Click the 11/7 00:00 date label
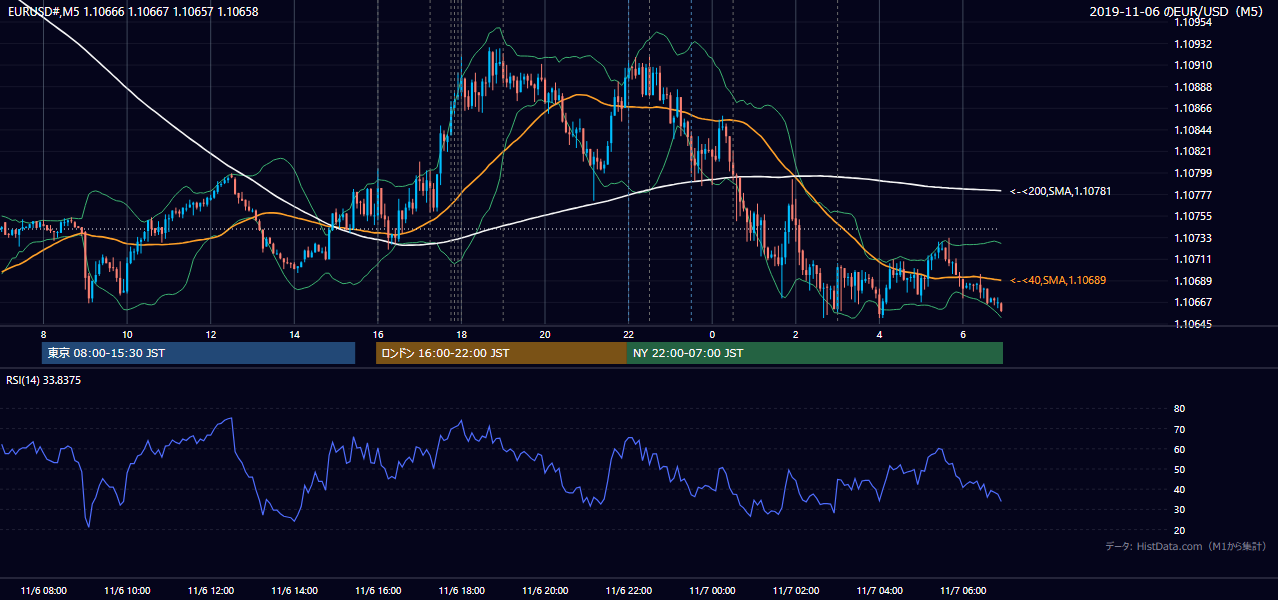The height and width of the screenshot is (600, 1278). pos(712,591)
